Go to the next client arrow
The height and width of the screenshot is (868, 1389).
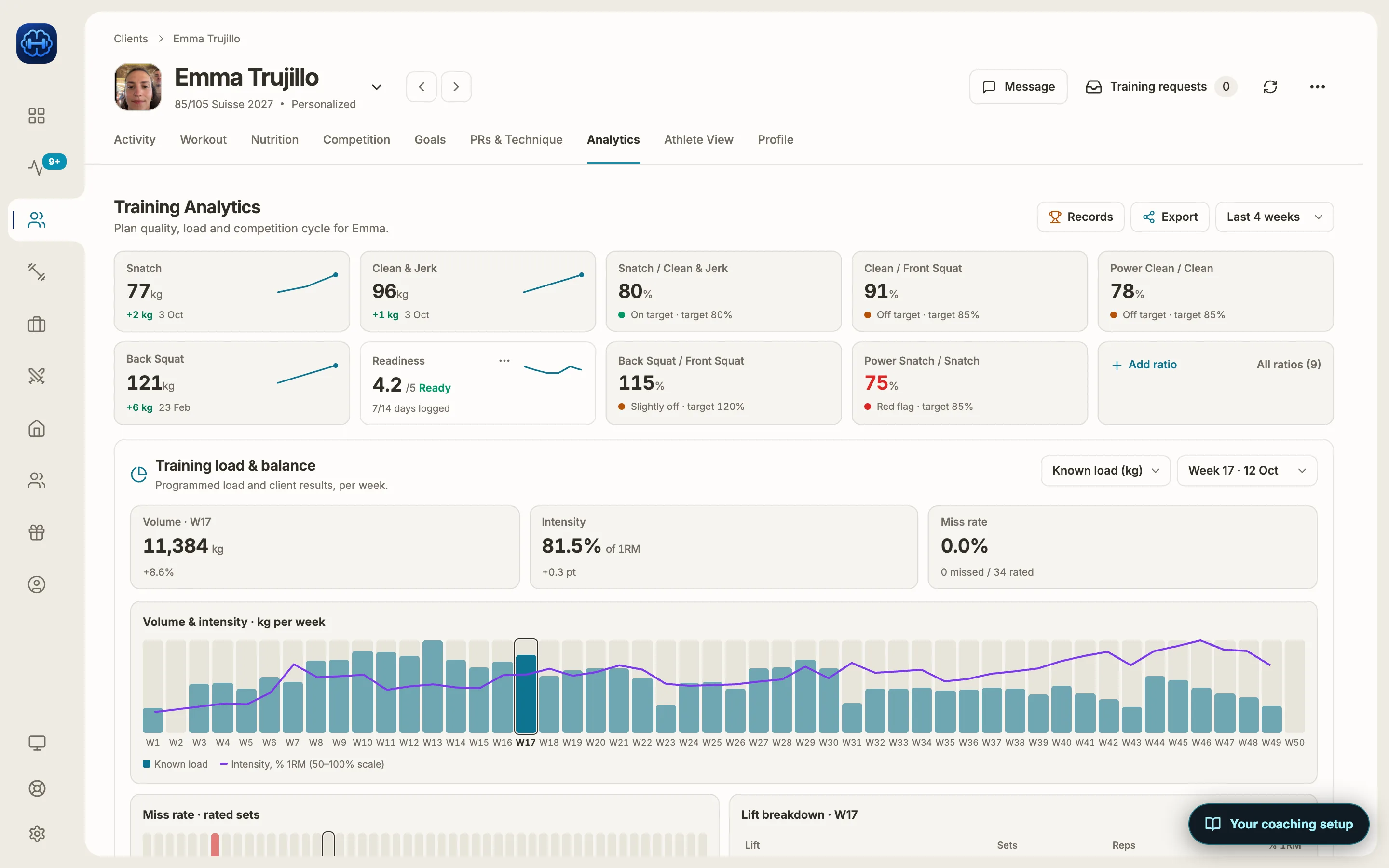pos(456,87)
